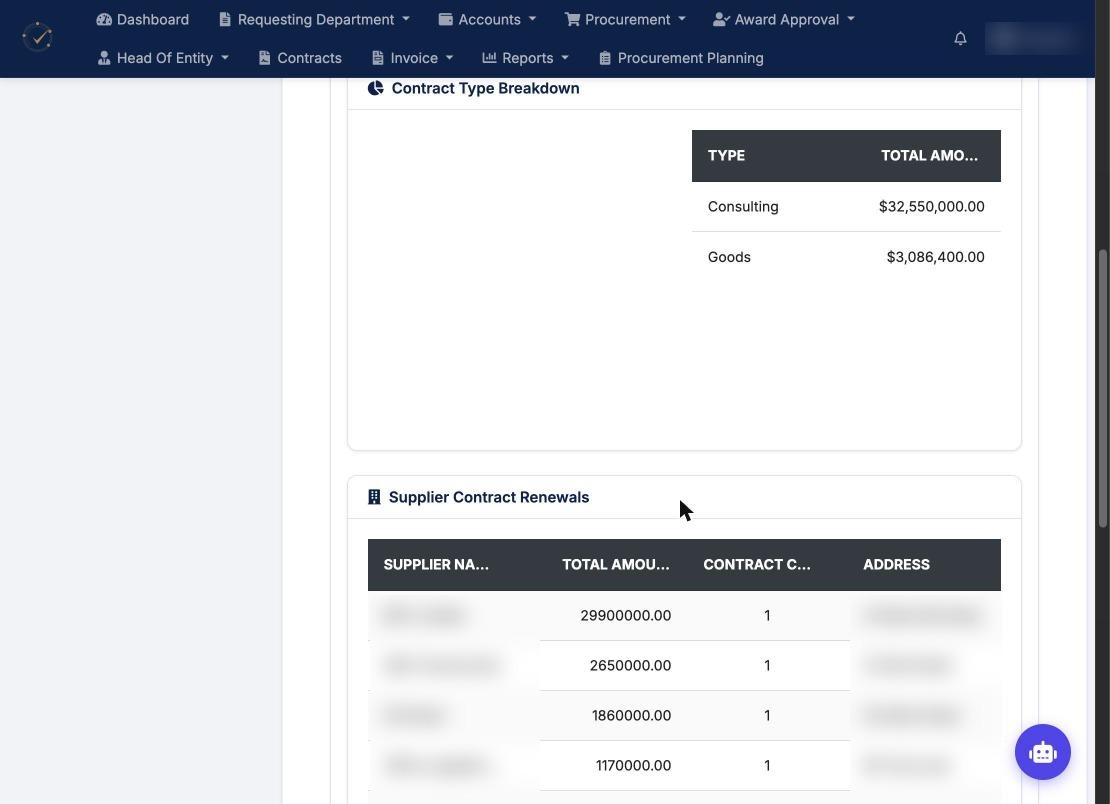Viewport: 1110px width, 804px height.
Task: Open the notifications bell
Action: 960,38
